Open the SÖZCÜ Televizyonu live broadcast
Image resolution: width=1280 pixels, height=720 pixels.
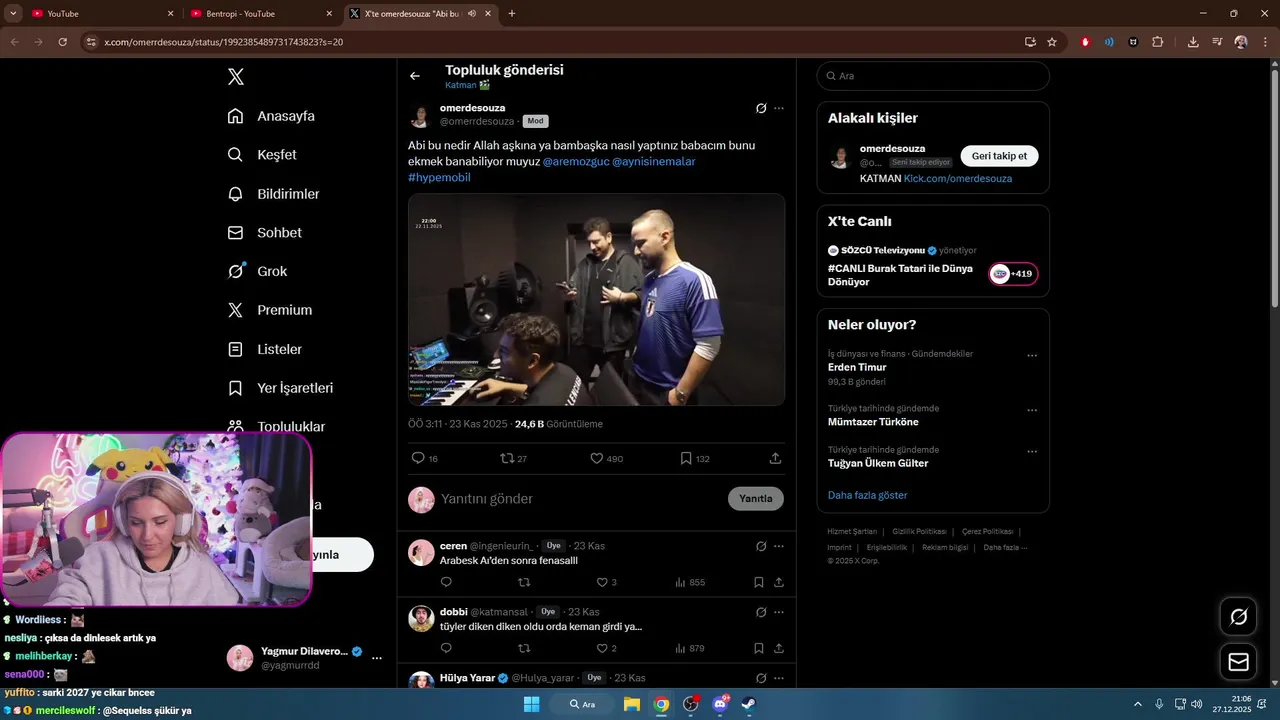pyautogui.click(x=933, y=266)
